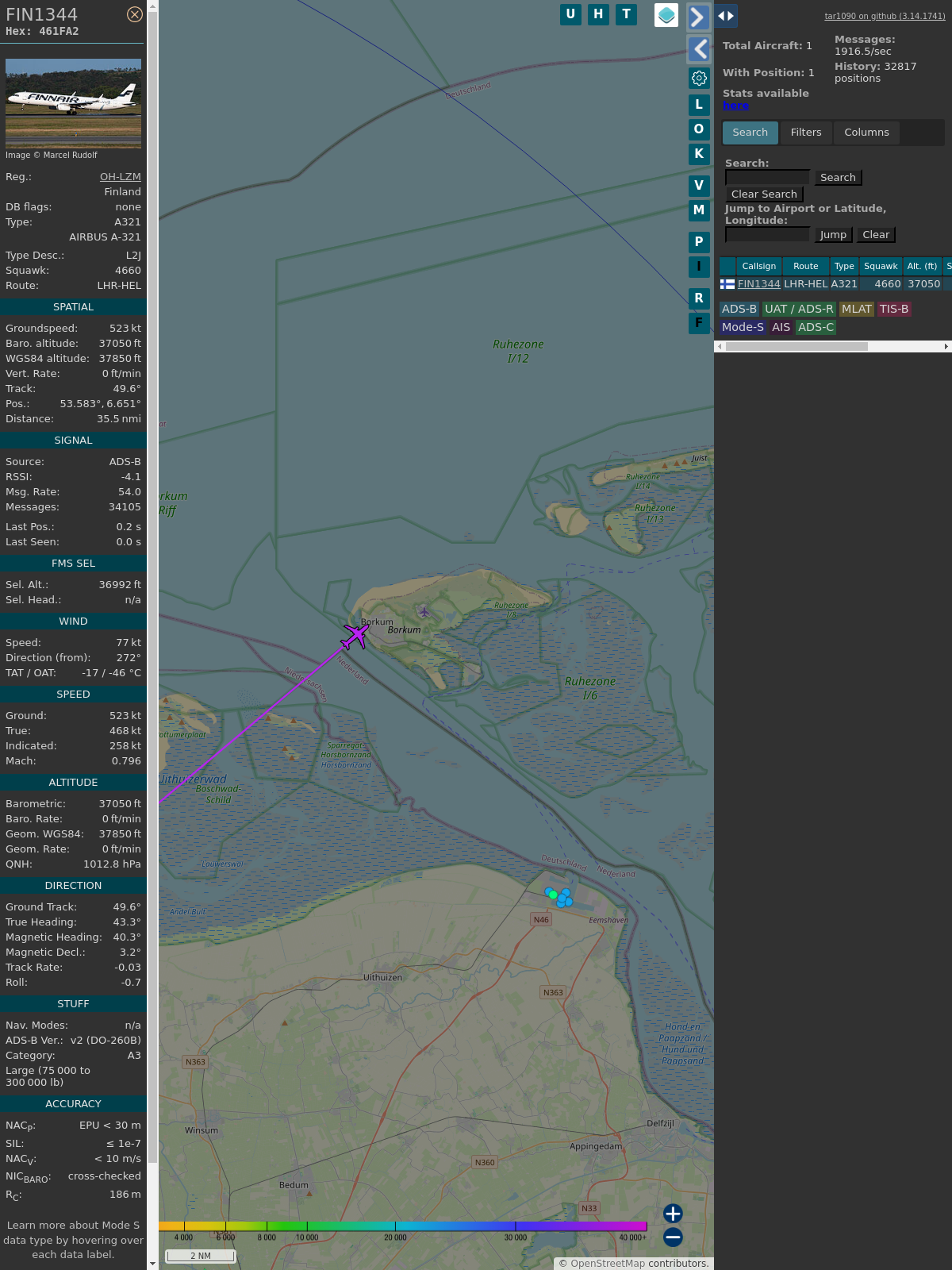The height and width of the screenshot is (1270, 952).
Task: Click the Finland flag icon in table row
Action: click(727, 284)
